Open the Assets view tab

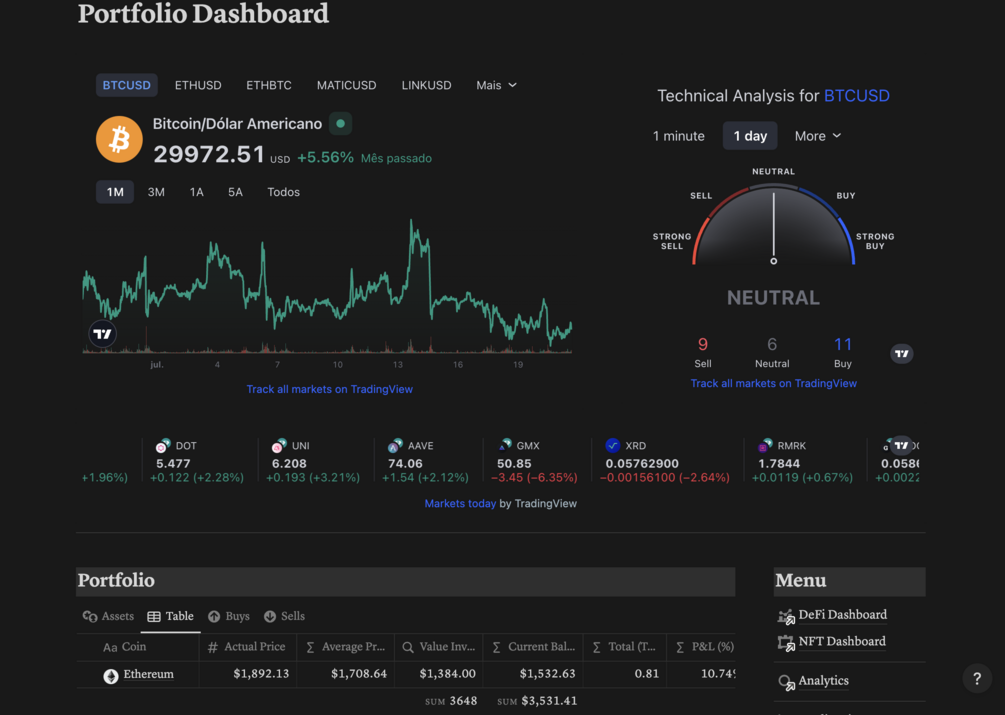pos(108,616)
